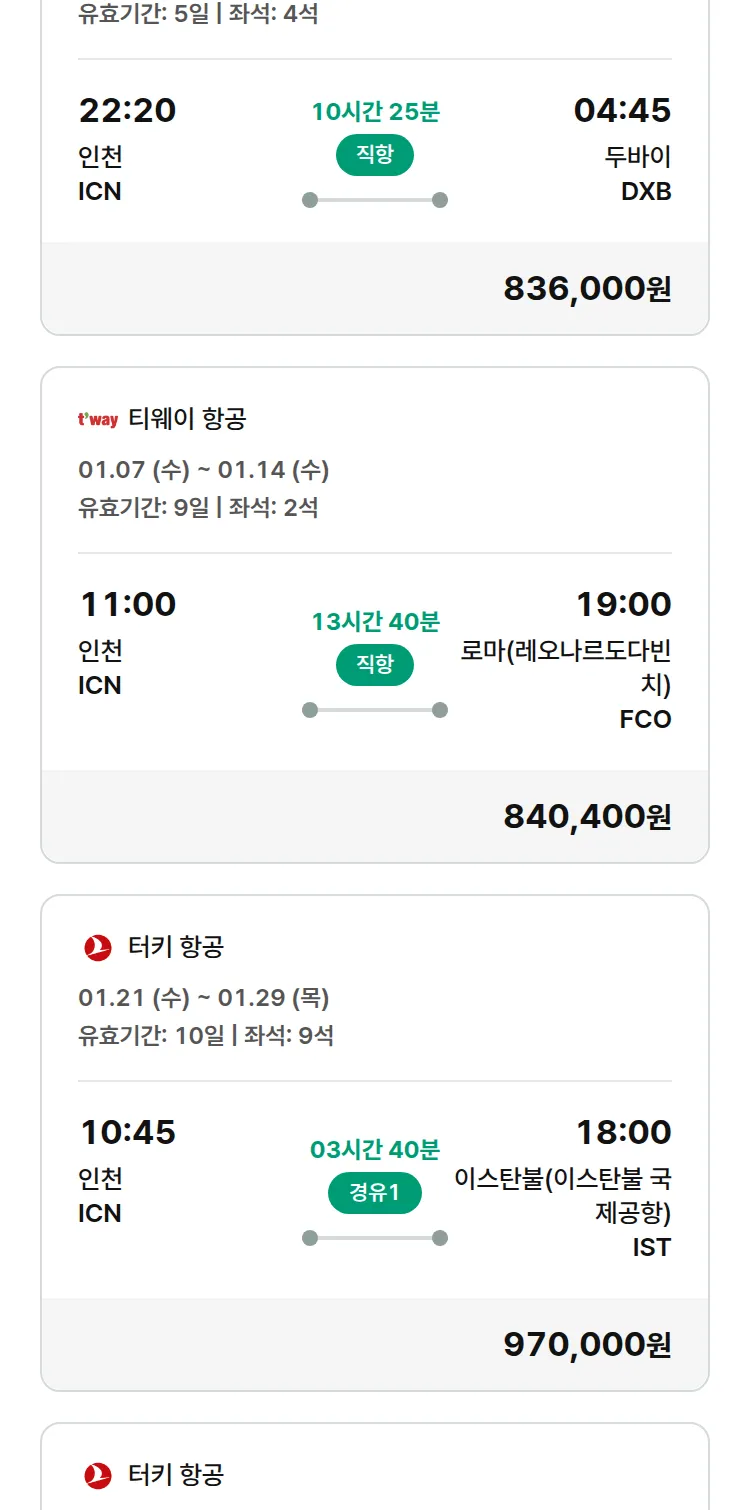Choose the 970,000원 Istanbul fare
The image size is (750, 1510).
pyautogui.click(x=587, y=1345)
